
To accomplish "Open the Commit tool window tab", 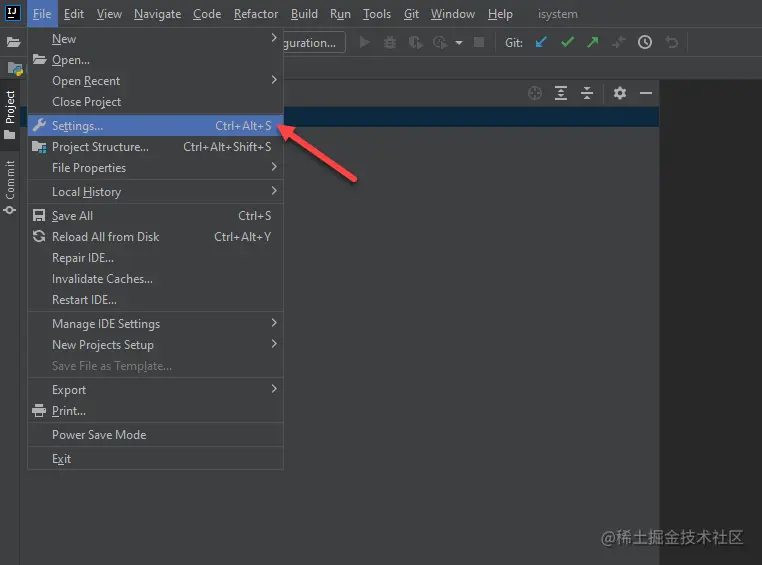I will coord(10,187).
